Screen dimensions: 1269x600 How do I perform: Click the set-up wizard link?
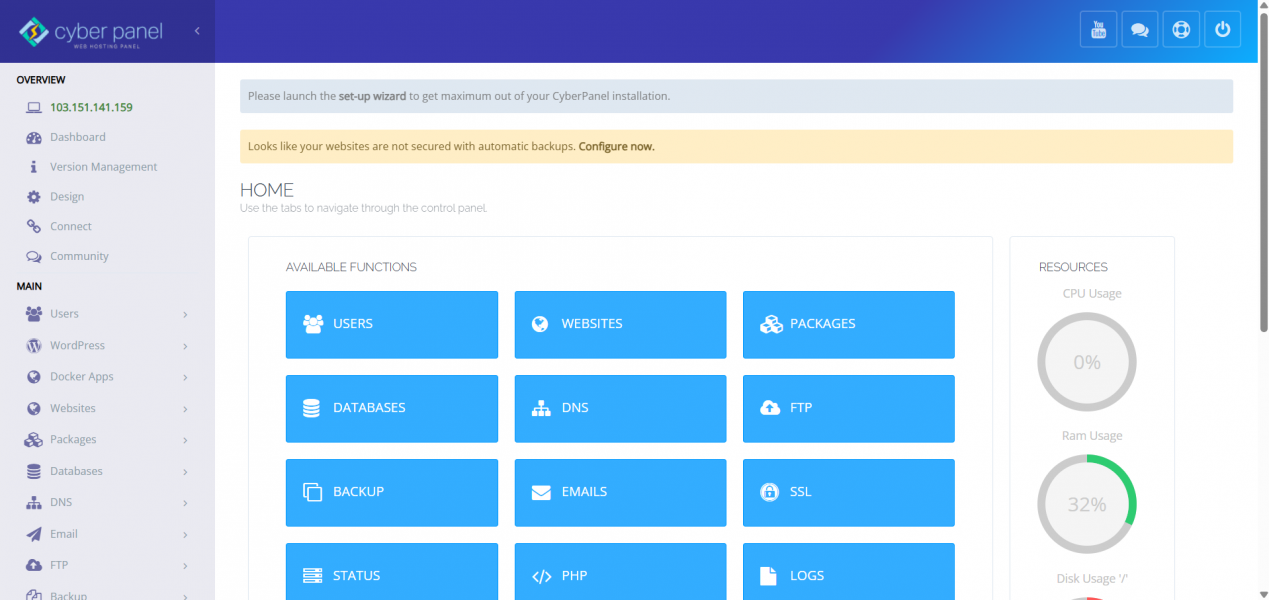click(372, 96)
